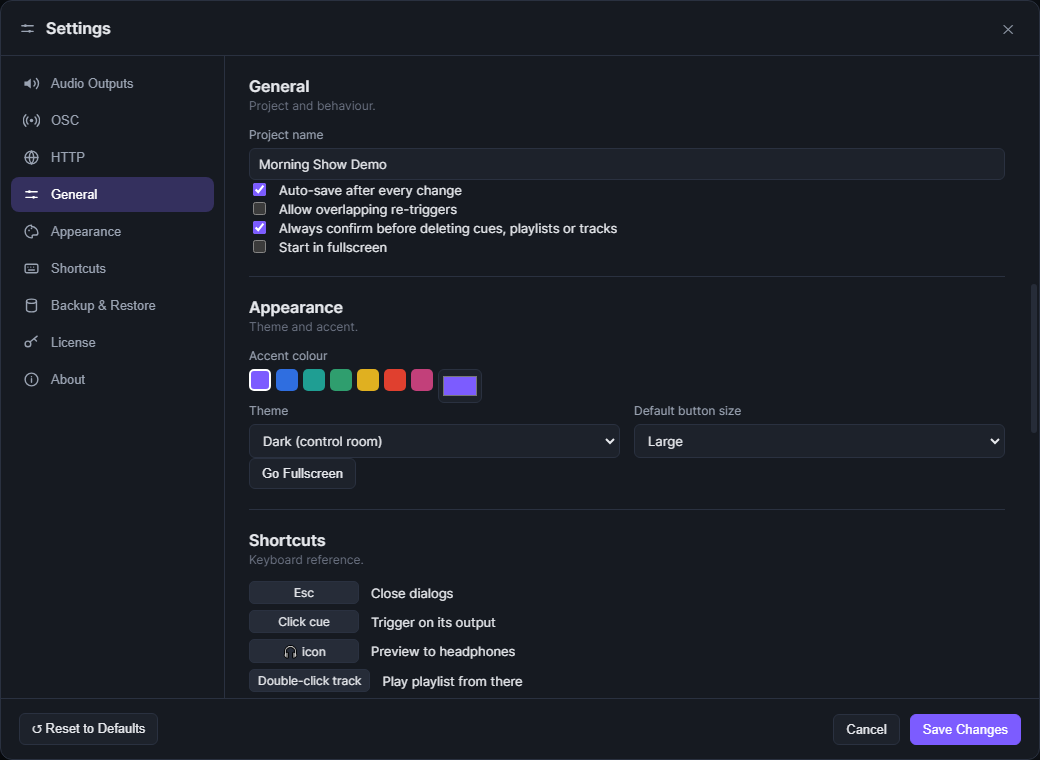
Task: Select the teal accent colour swatch
Action: click(x=314, y=380)
